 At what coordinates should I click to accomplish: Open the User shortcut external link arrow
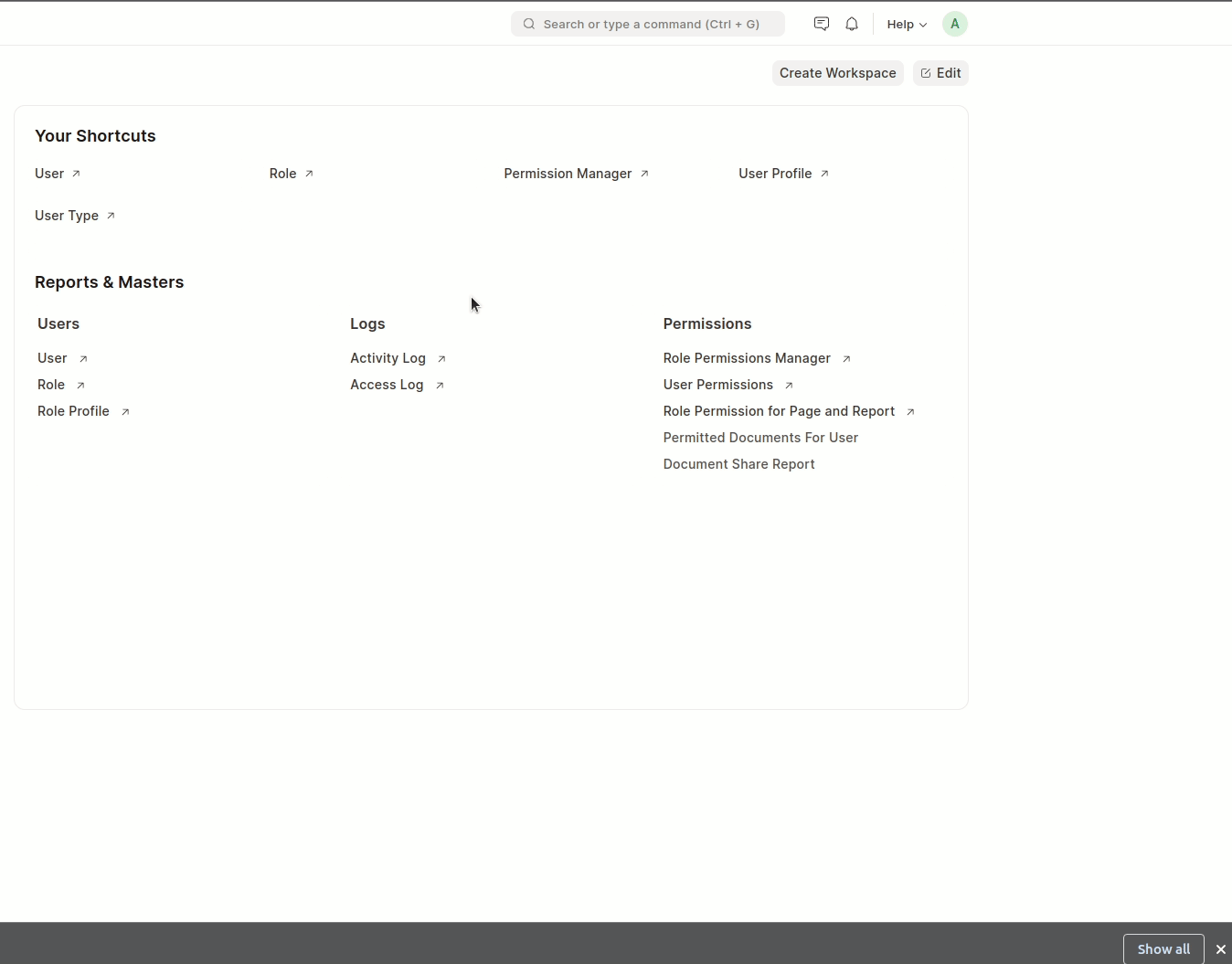click(77, 173)
